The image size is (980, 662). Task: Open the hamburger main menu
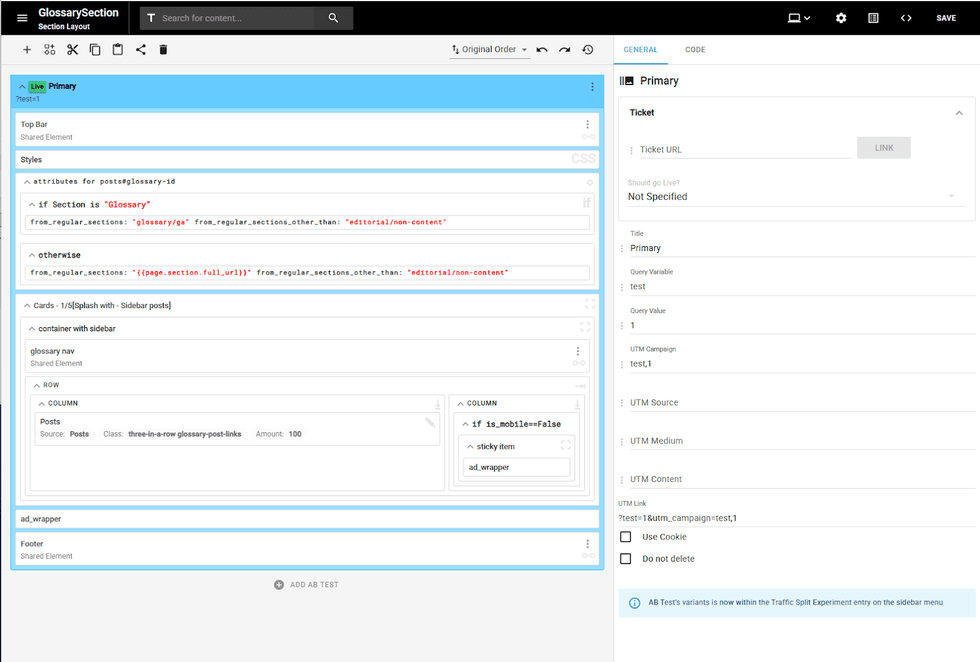(x=22, y=18)
